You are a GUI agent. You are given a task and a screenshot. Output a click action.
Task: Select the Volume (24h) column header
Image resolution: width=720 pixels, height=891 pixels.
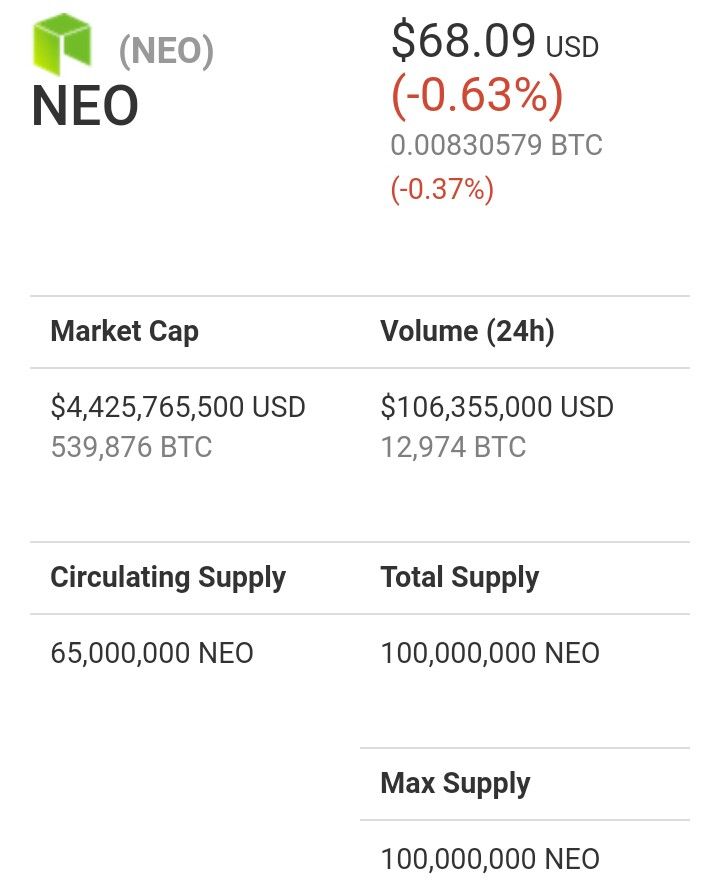[467, 331]
